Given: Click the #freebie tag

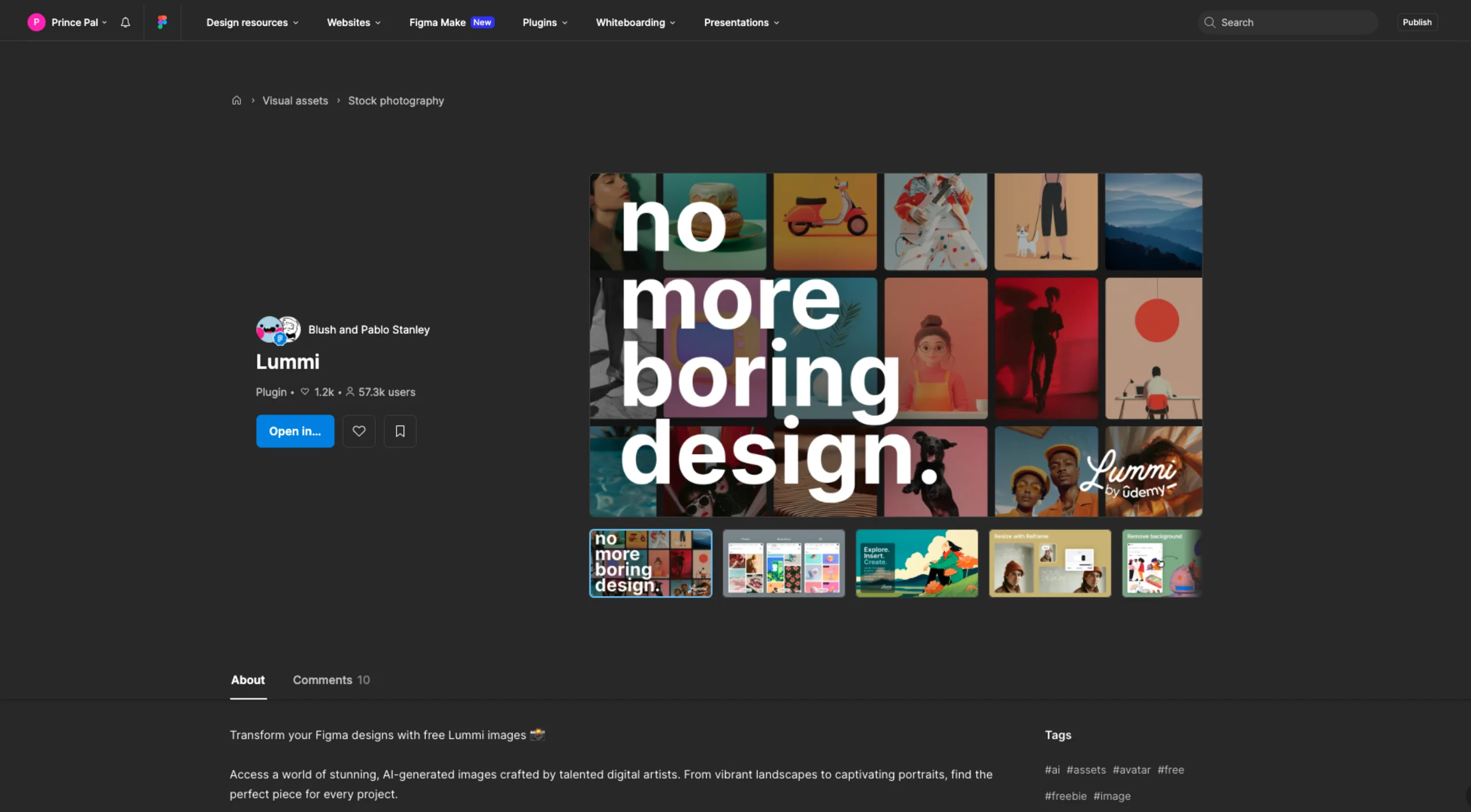Looking at the screenshot, I should tap(1065, 796).
